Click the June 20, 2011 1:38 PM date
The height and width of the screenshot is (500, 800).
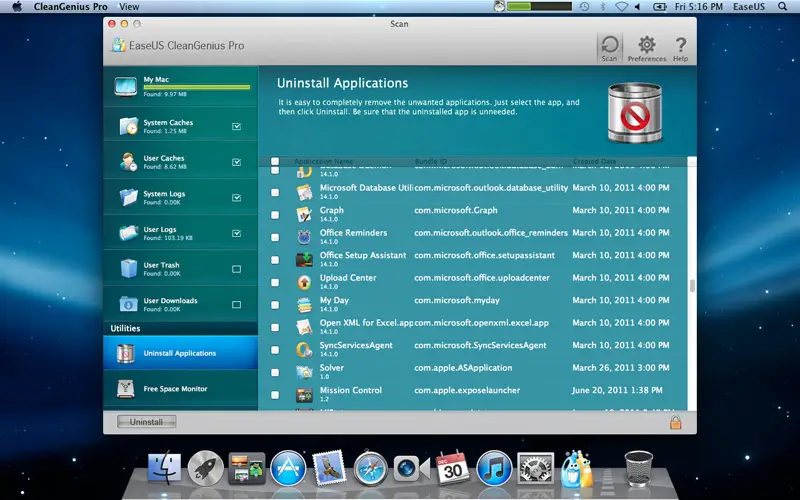617,390
